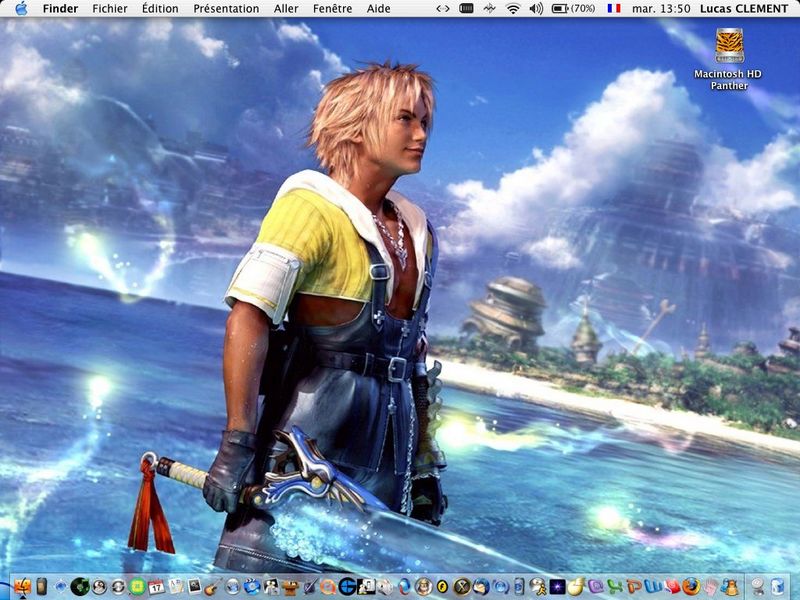800x600 pixels.
Task: Open Microsoft PowerPoint orange P icon
Action: pyautogui.click(x=634, y=587)
